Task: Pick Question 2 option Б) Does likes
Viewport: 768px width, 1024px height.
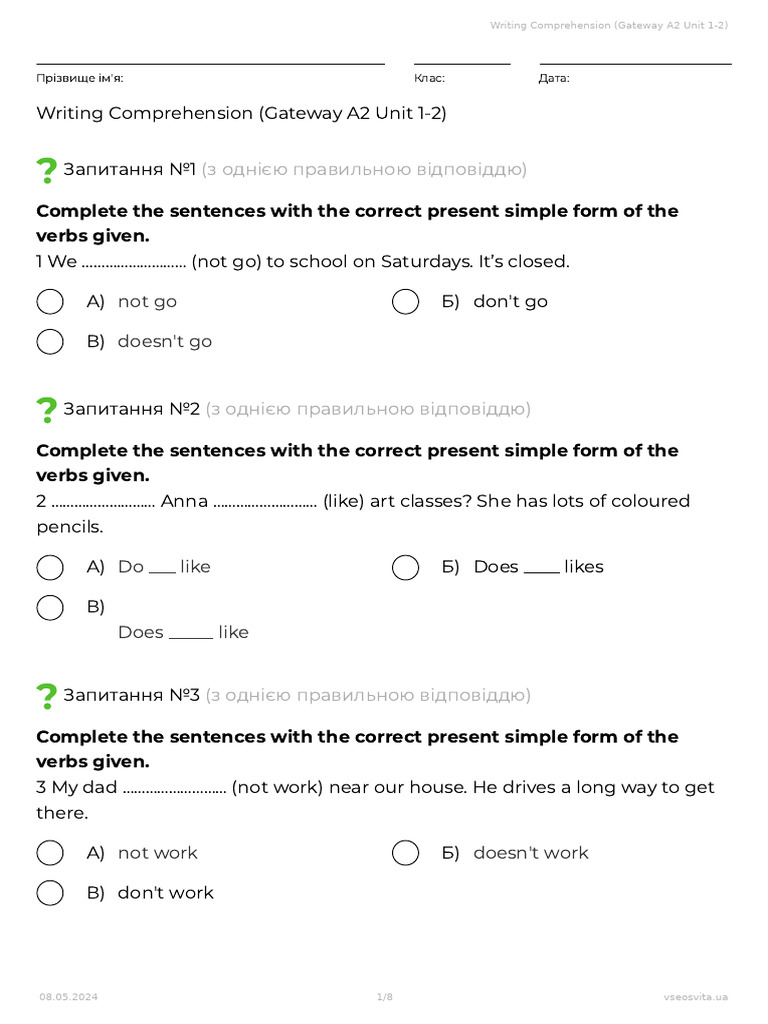Action: [x=405, y=568]
